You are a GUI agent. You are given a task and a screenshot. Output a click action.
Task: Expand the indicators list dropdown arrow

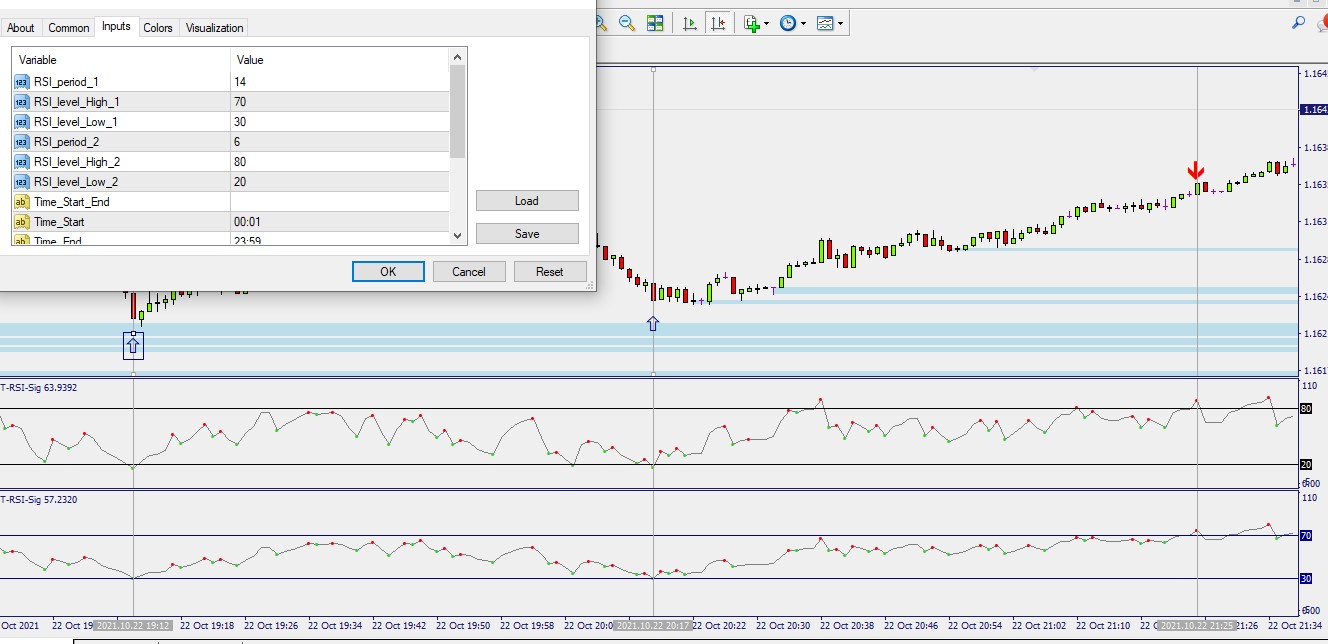click(x=767, y=22)
